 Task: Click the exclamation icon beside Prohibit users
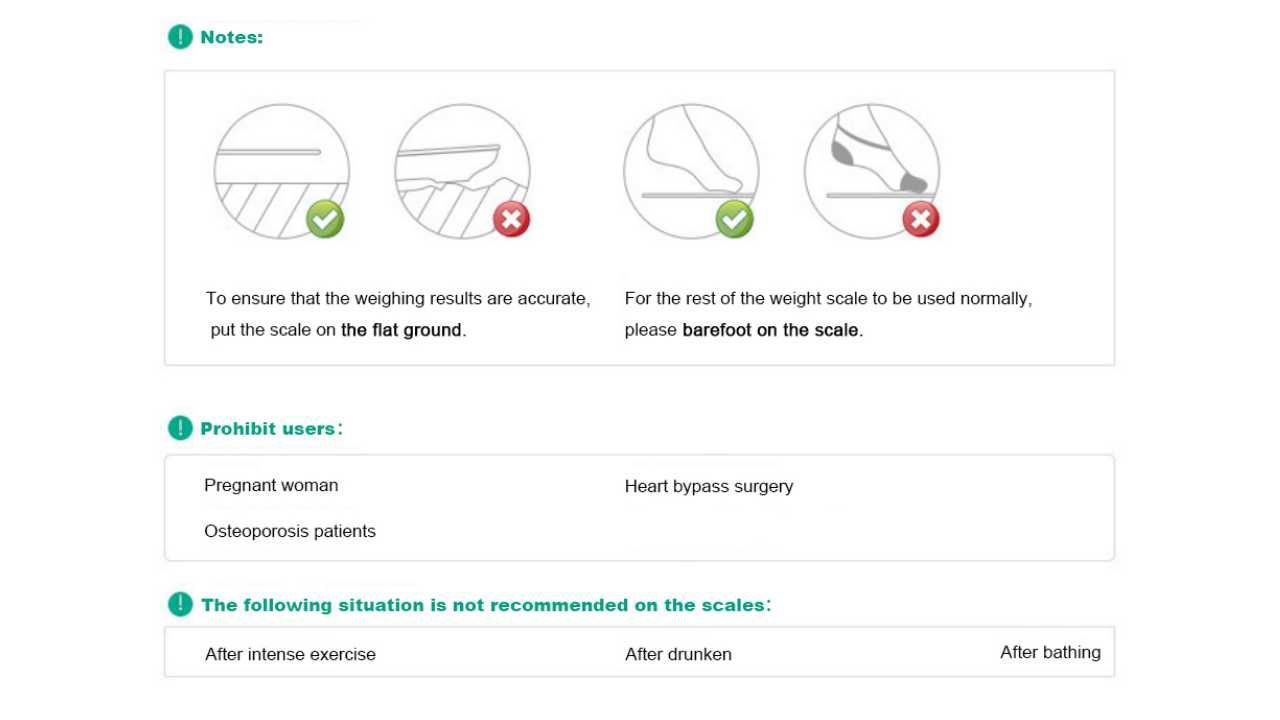pos(180,428)
